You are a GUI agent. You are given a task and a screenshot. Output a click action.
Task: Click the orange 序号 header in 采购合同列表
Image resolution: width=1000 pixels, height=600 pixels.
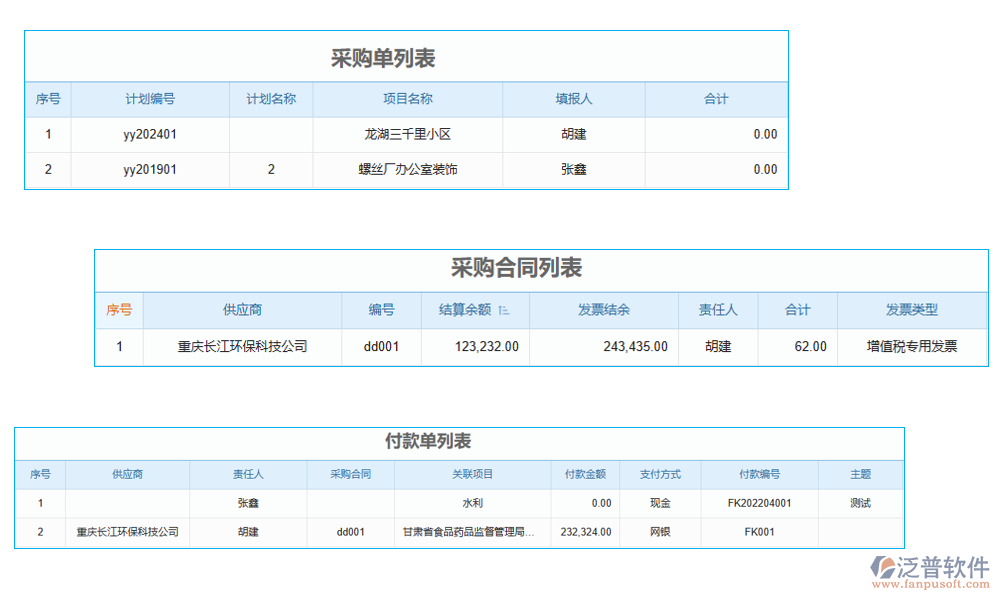(x=119, y=310)
